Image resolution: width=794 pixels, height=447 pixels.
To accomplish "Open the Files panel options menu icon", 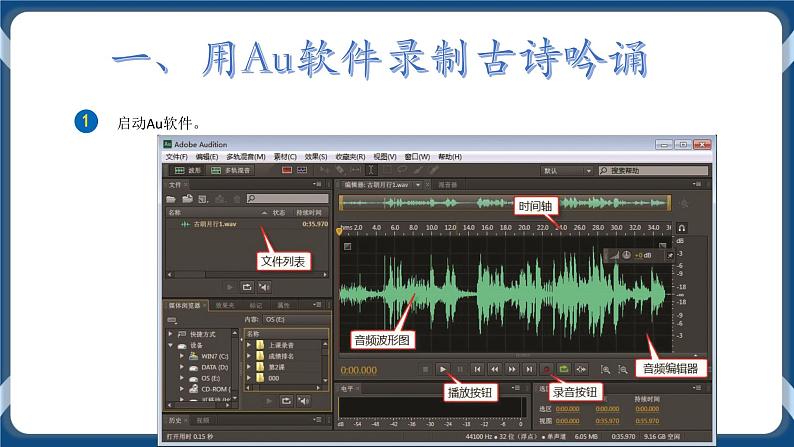I will click(x=317, y=184).
